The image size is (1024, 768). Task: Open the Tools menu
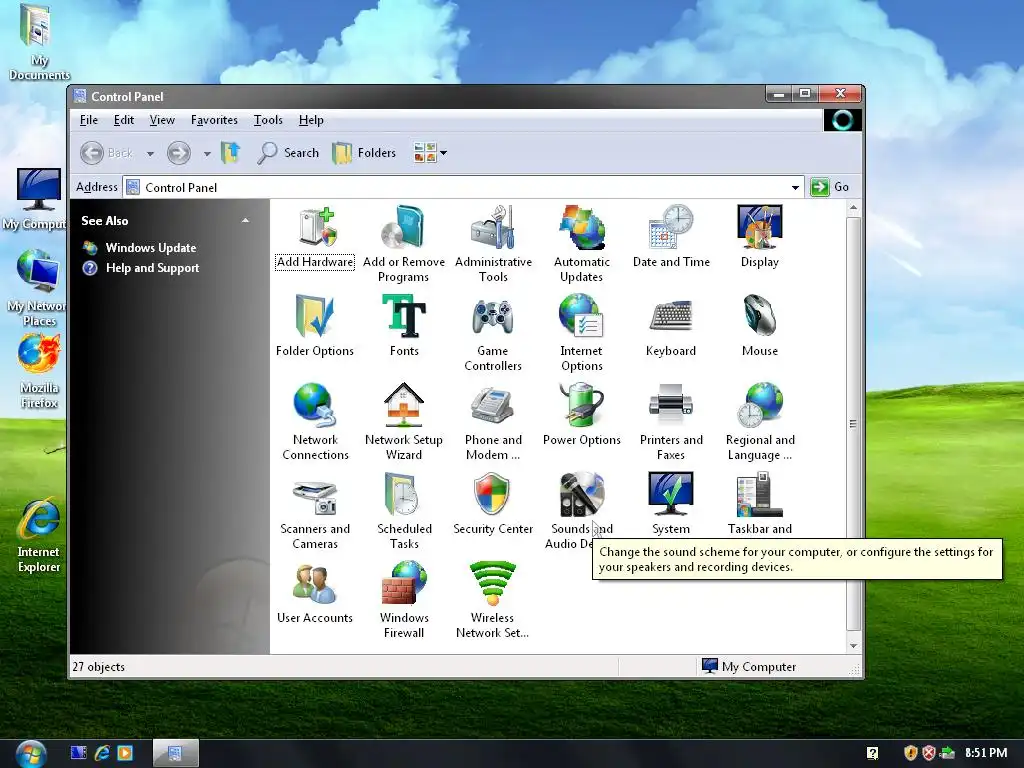point(268,120)
